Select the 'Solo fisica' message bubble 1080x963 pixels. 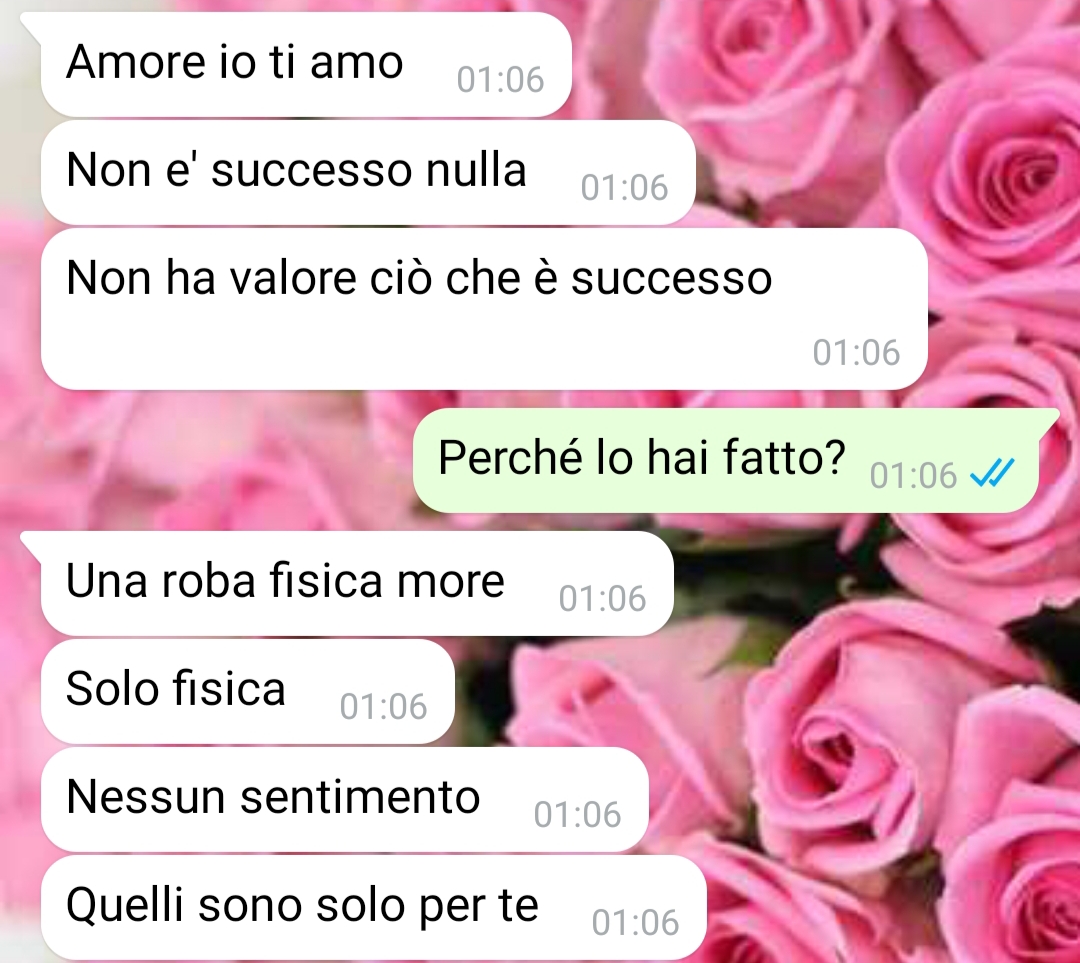[x=247, y=691]
